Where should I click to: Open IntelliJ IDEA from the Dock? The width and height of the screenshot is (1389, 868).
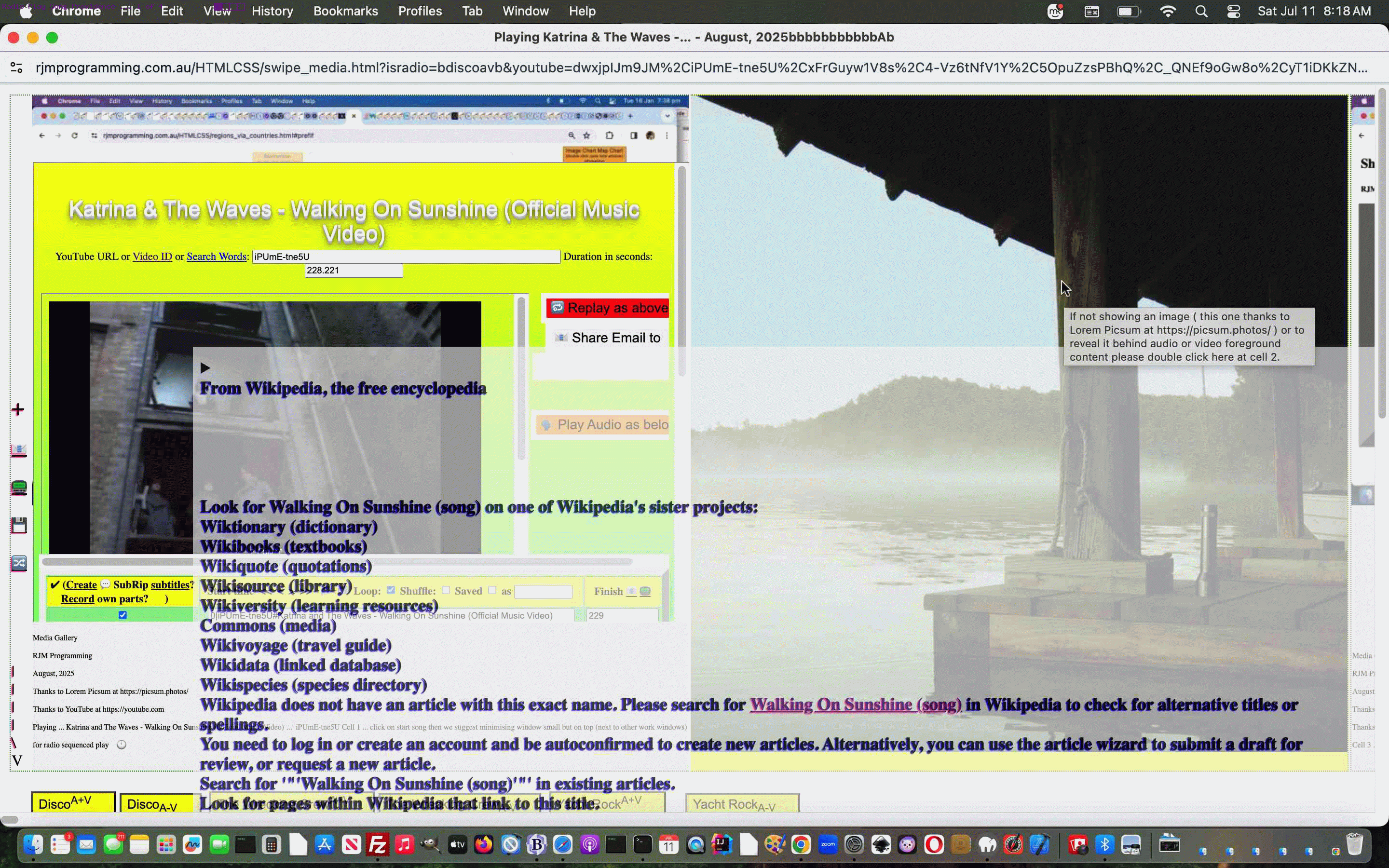[x=722, y=844]
